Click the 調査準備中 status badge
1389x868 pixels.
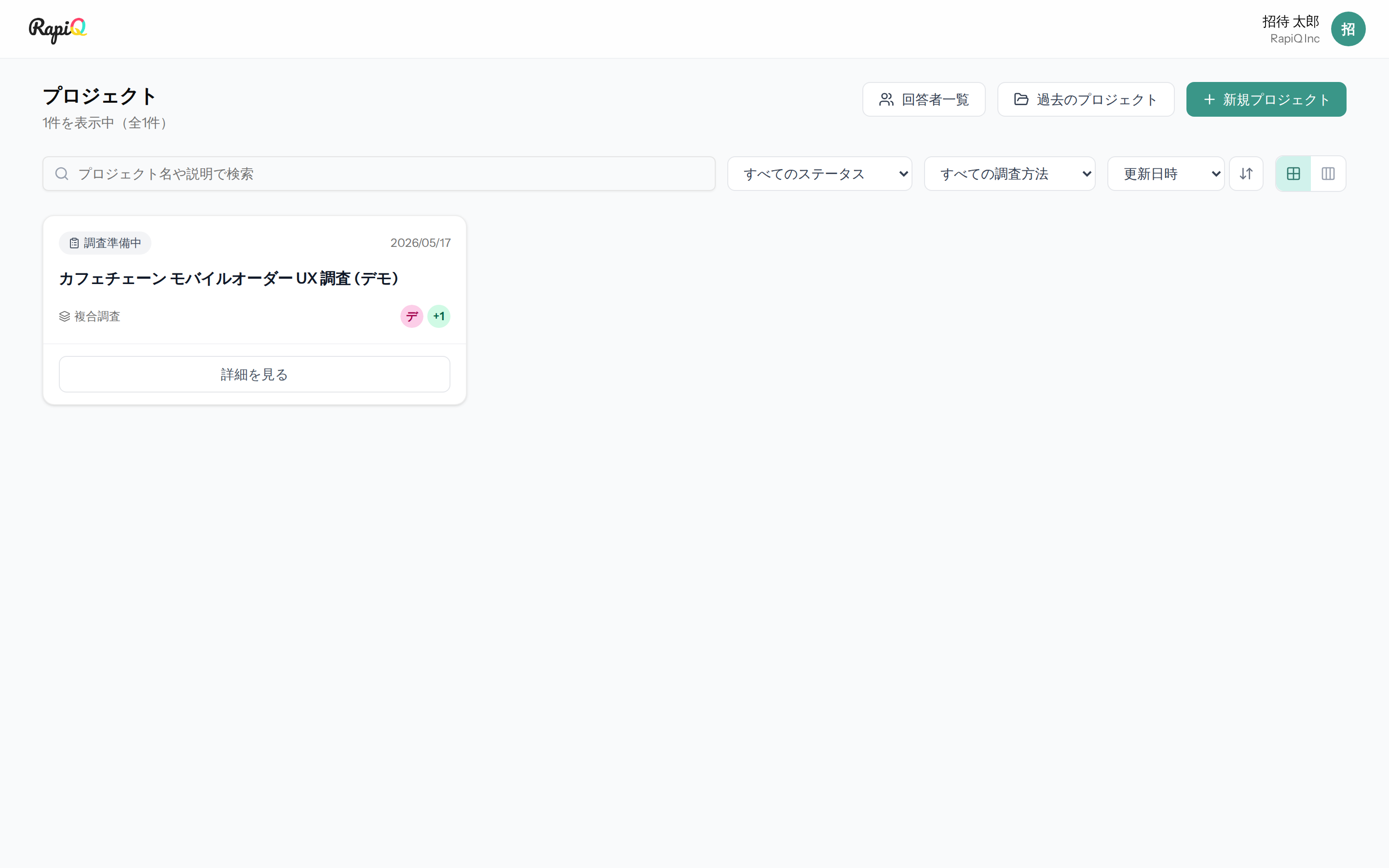point(105,243)
